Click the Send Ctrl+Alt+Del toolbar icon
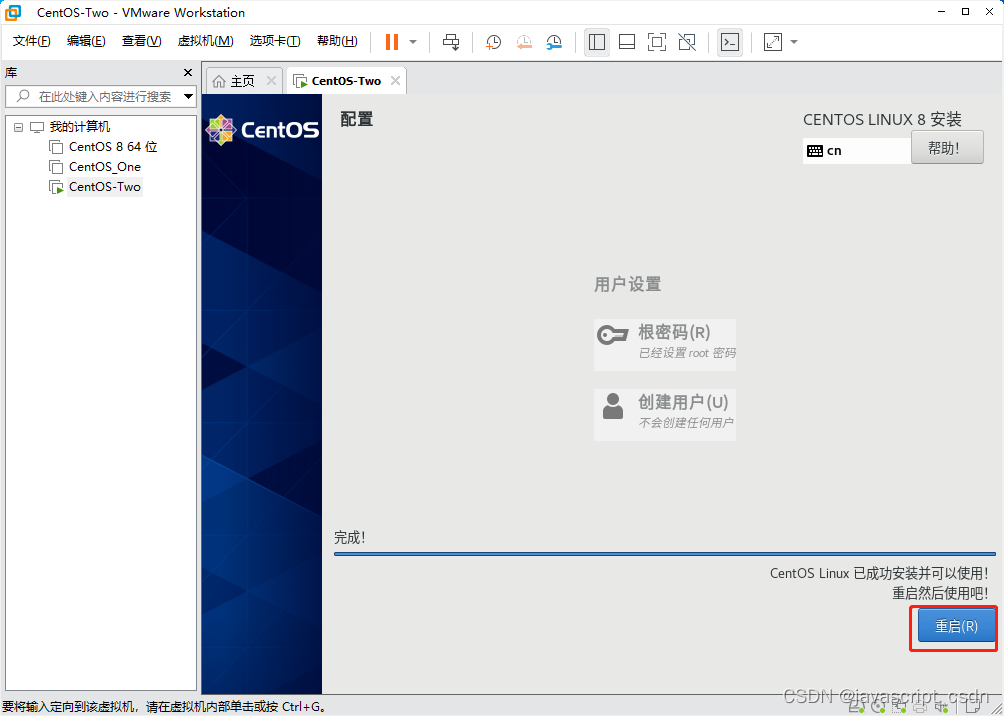The image size is (1004, 716). (x=451, y=42)
